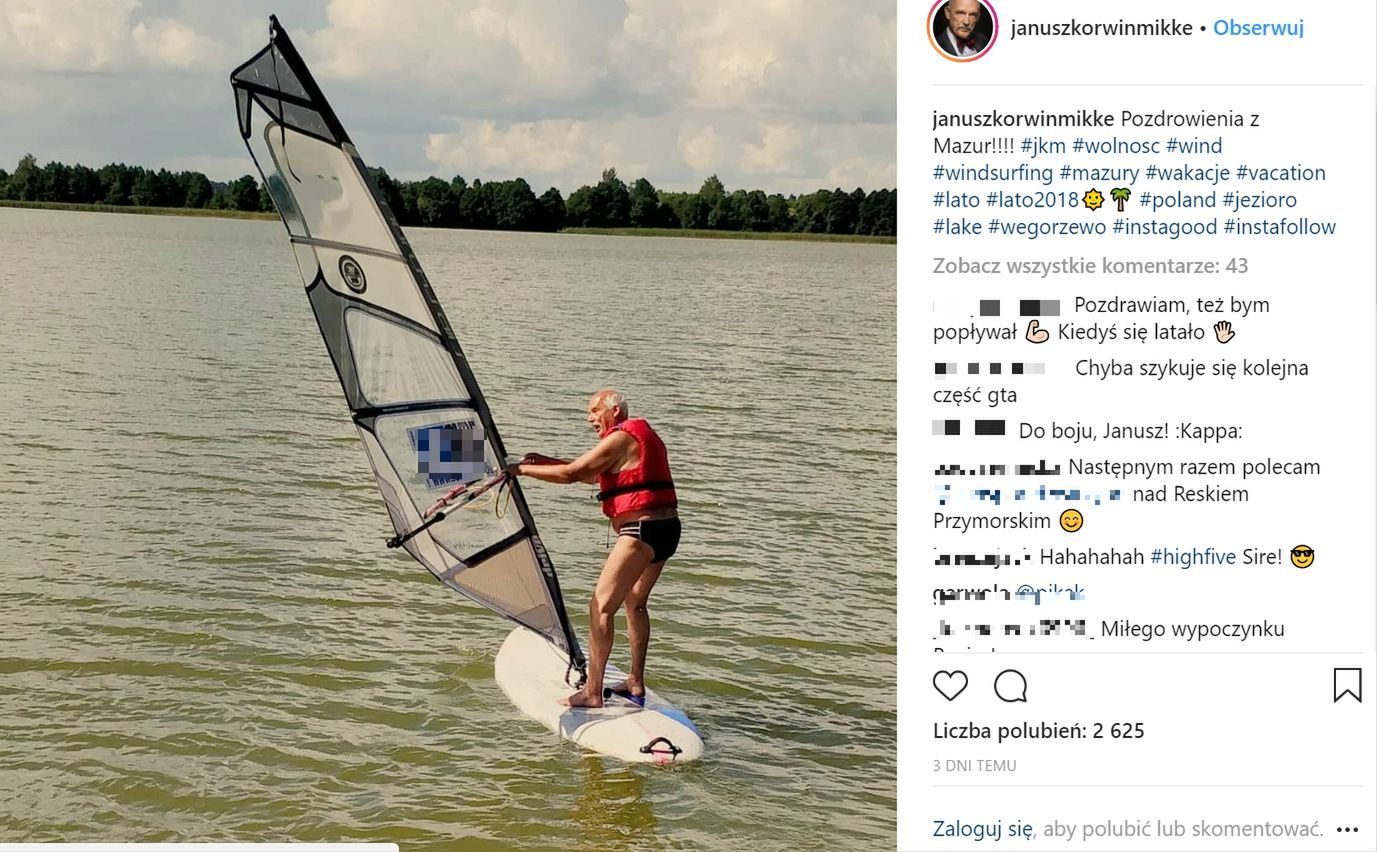This screenshot has width=1377, height=852.
Task: Open more options three-dot menu
Action: click(x=1348, y=830)
